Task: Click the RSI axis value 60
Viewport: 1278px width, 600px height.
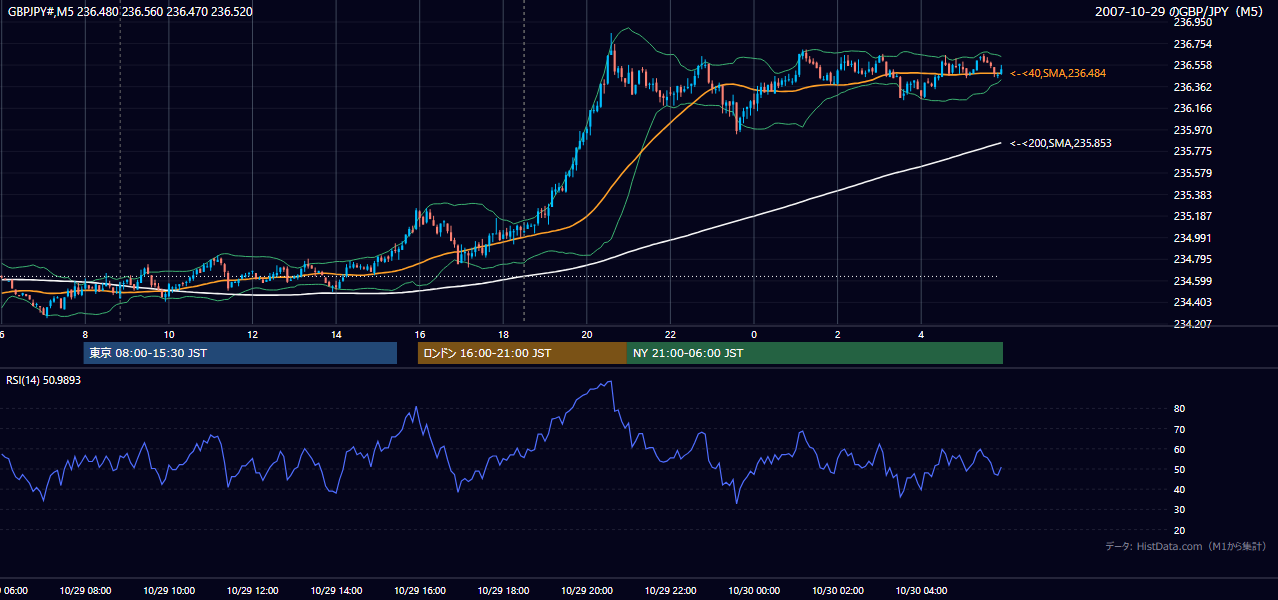Action: [1179, 449]
